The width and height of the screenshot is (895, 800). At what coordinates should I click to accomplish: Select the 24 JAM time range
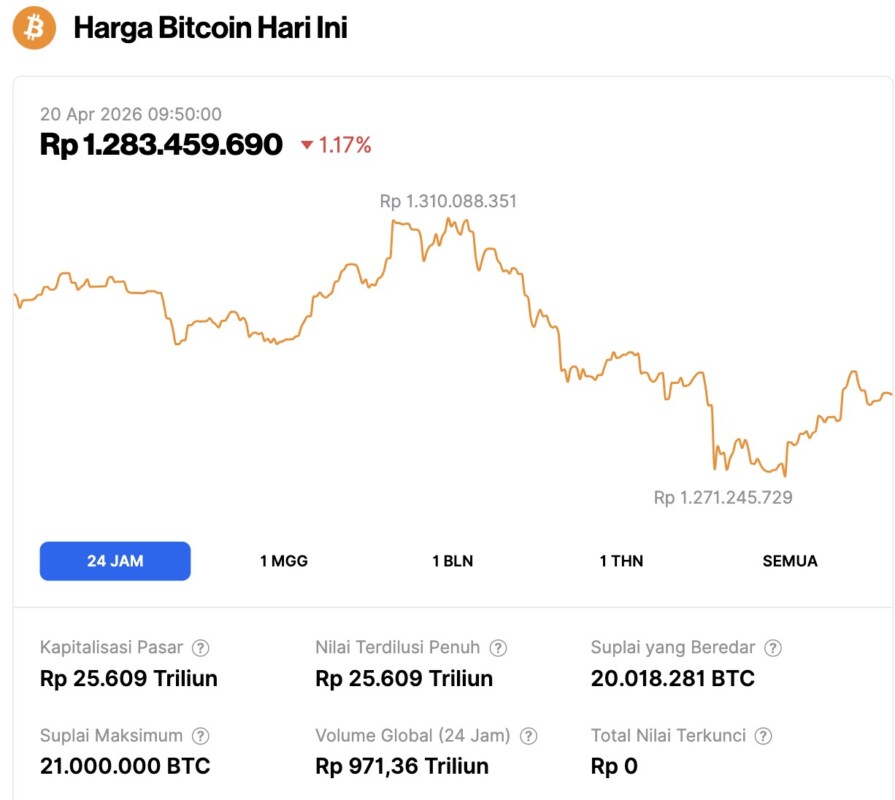pyautogui.click(x=115, y=561)
